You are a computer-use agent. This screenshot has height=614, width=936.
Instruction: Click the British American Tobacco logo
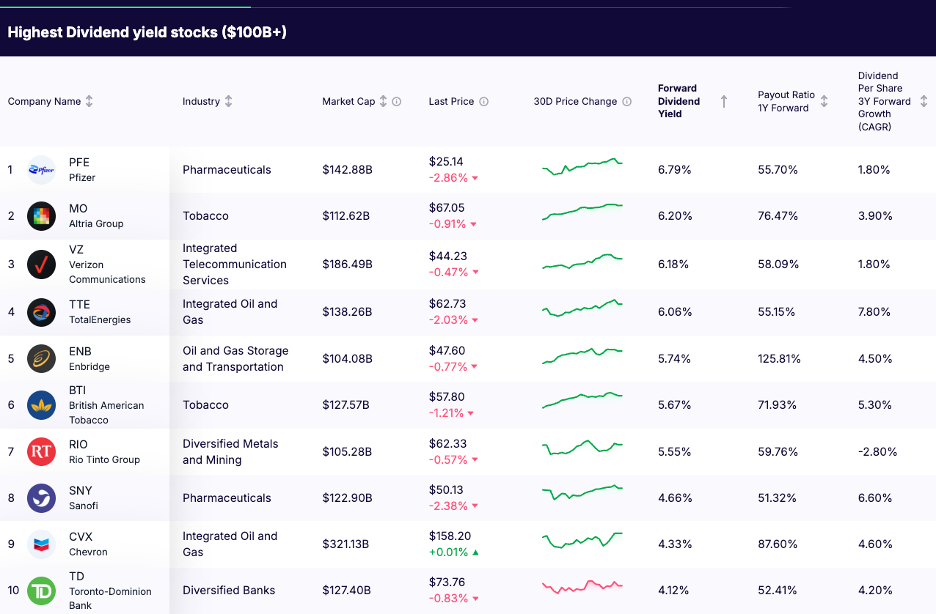tap(41, 405)
